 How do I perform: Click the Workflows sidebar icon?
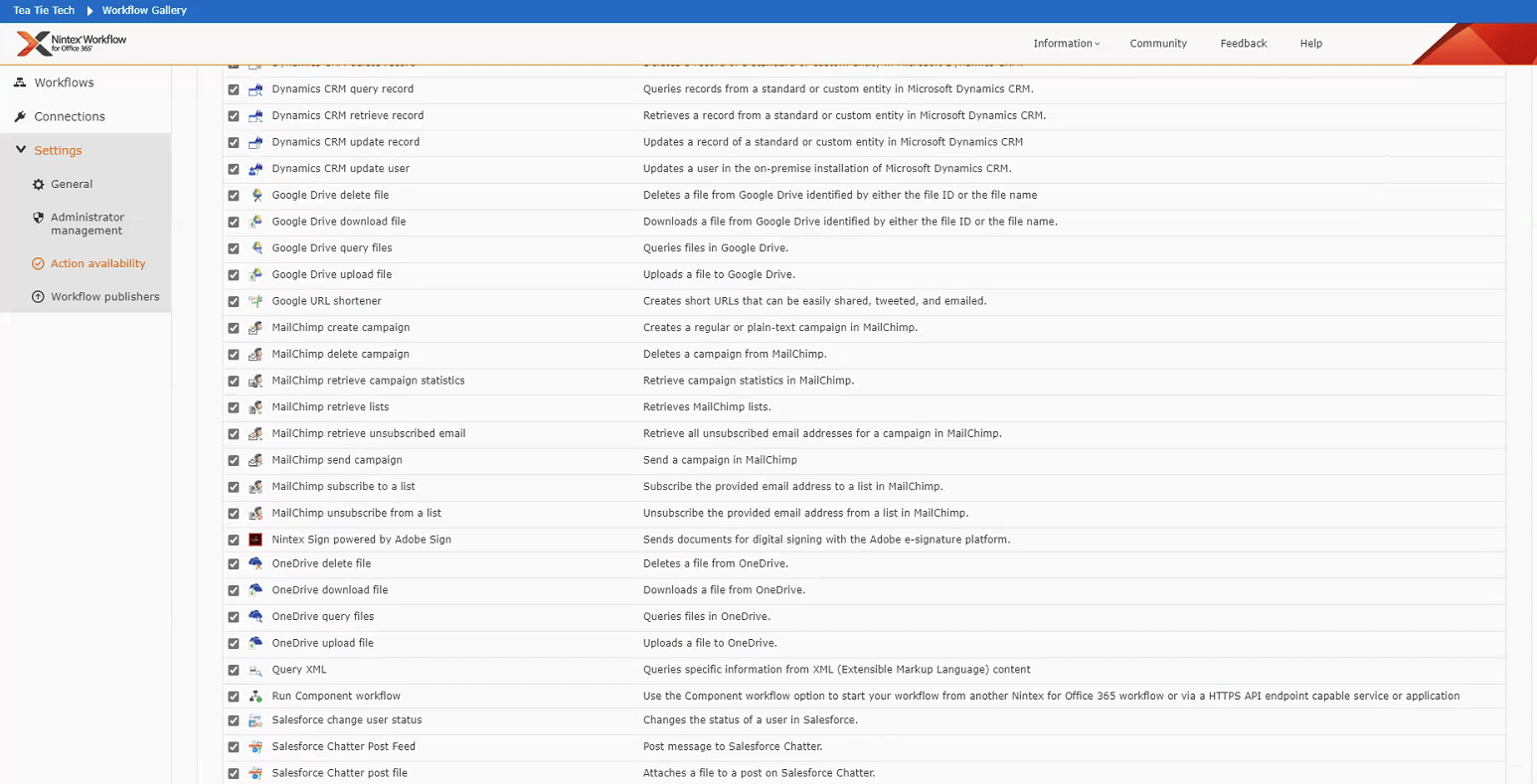[20, 82]
